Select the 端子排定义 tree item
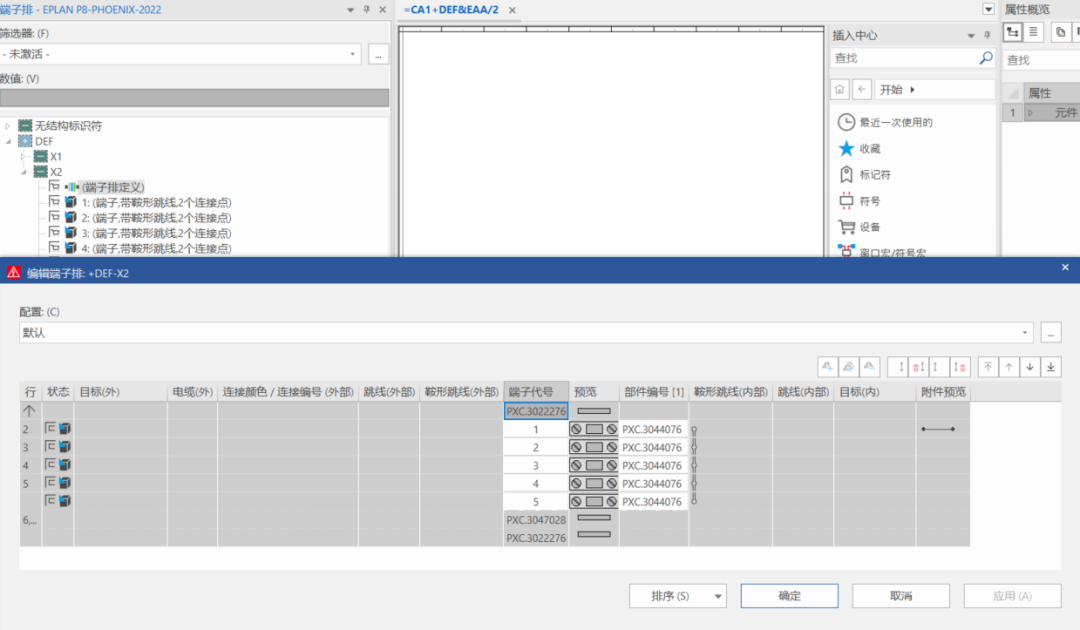This screenshot has height=630, width=1080. [113, 187]
